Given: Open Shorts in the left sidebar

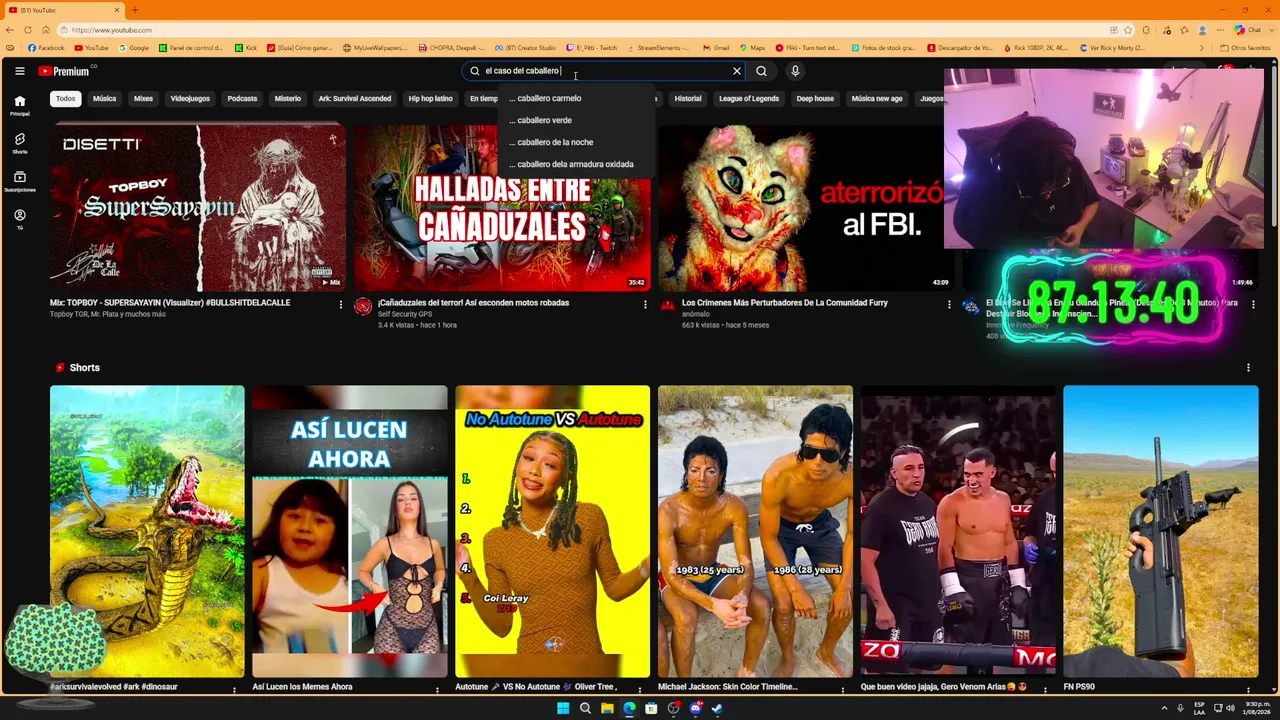Looking at the screenshot, I should pos(19,143).
